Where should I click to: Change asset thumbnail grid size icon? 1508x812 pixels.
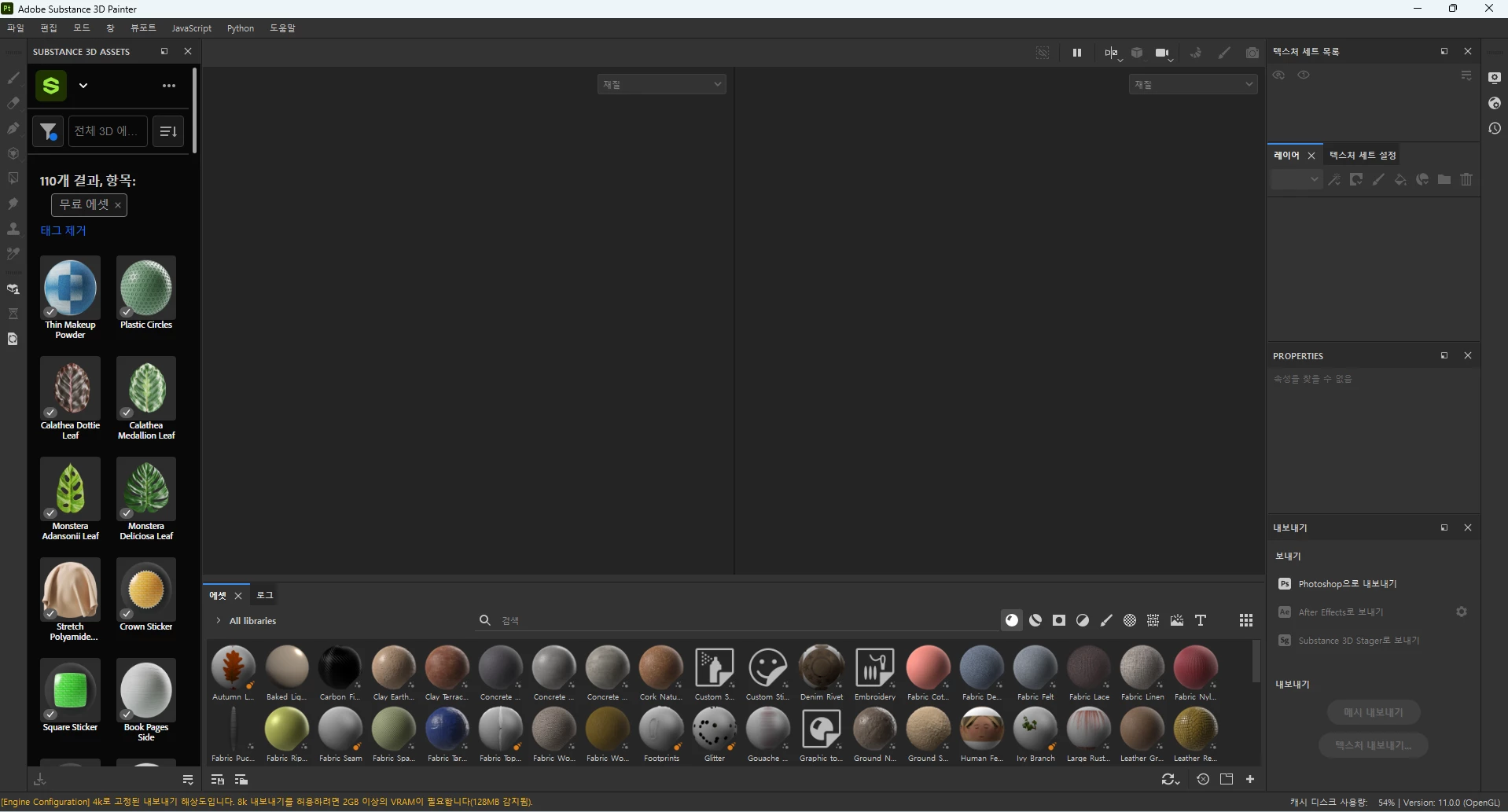pyautogui.click(x=1246, y=620)
